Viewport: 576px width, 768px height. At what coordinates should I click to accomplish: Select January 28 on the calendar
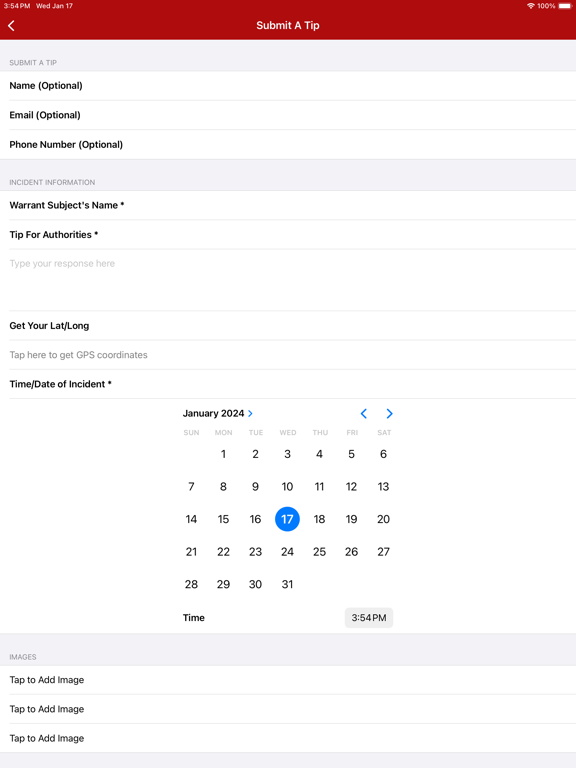pos(191,584)
